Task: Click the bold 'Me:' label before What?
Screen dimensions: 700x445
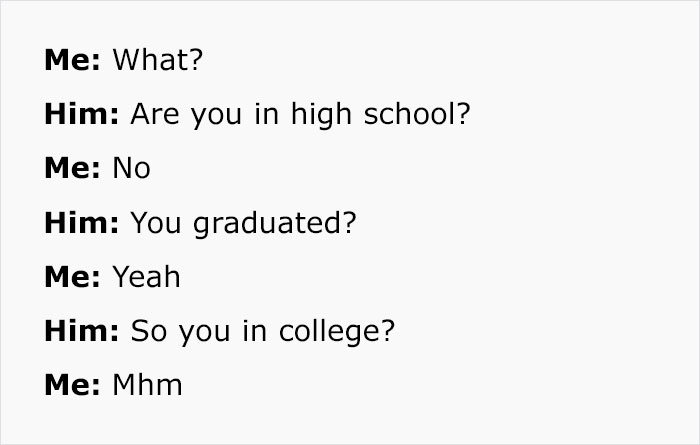Action: [72, 60]
